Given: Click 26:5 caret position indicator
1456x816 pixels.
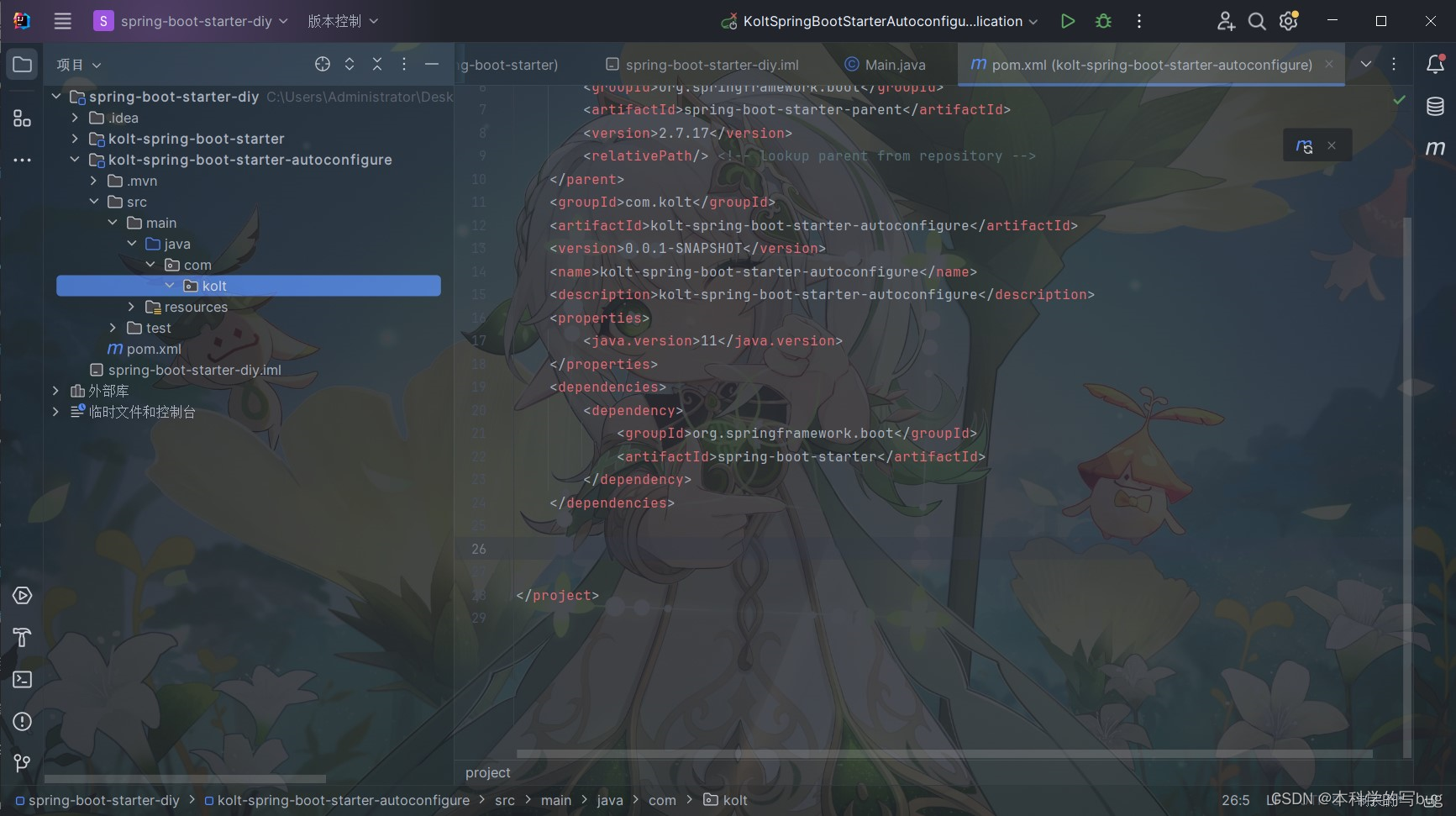Looking at the screenshot, I should (x=1235, y=800).
